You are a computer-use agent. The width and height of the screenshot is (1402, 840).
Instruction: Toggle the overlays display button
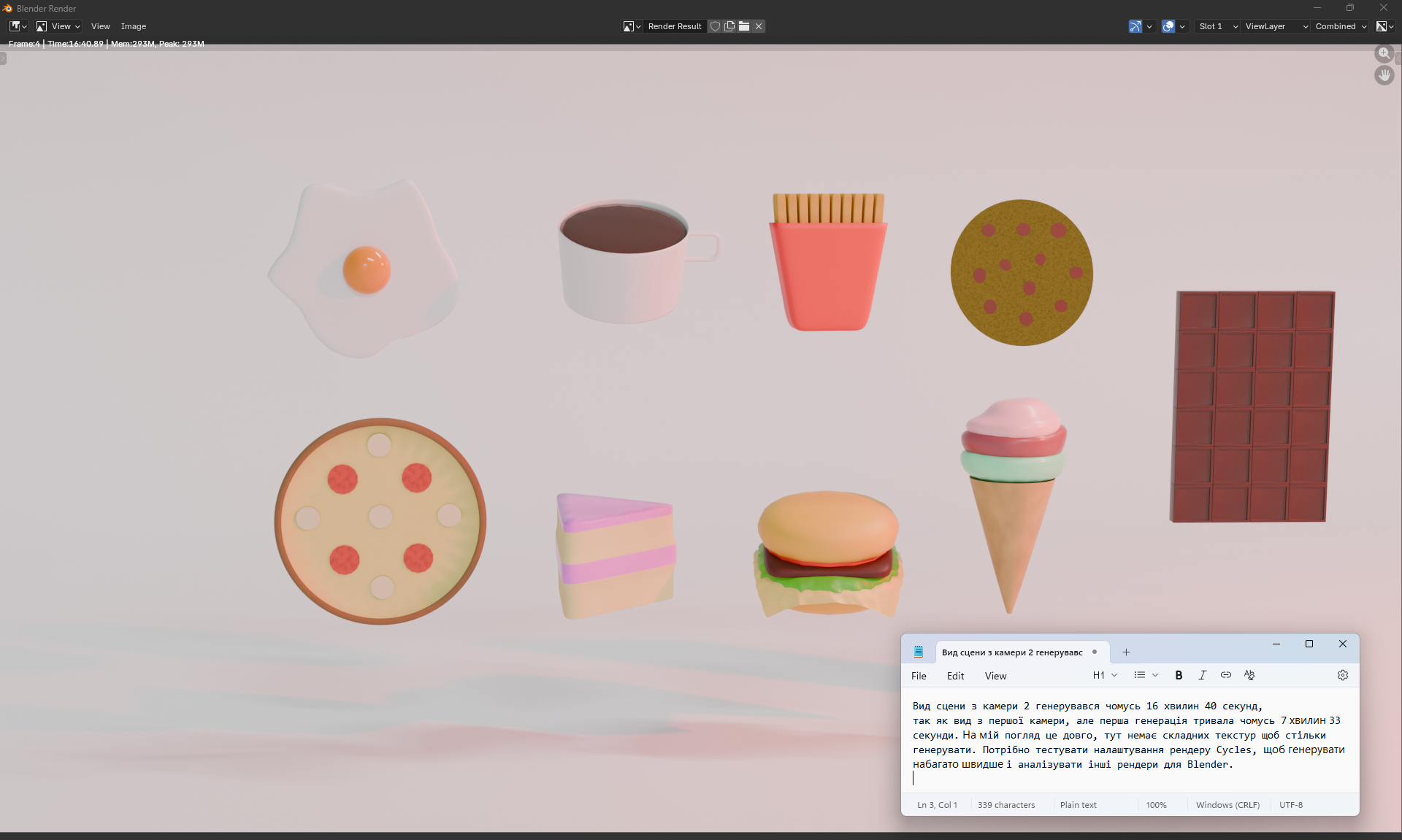(x=1168, y=26)
